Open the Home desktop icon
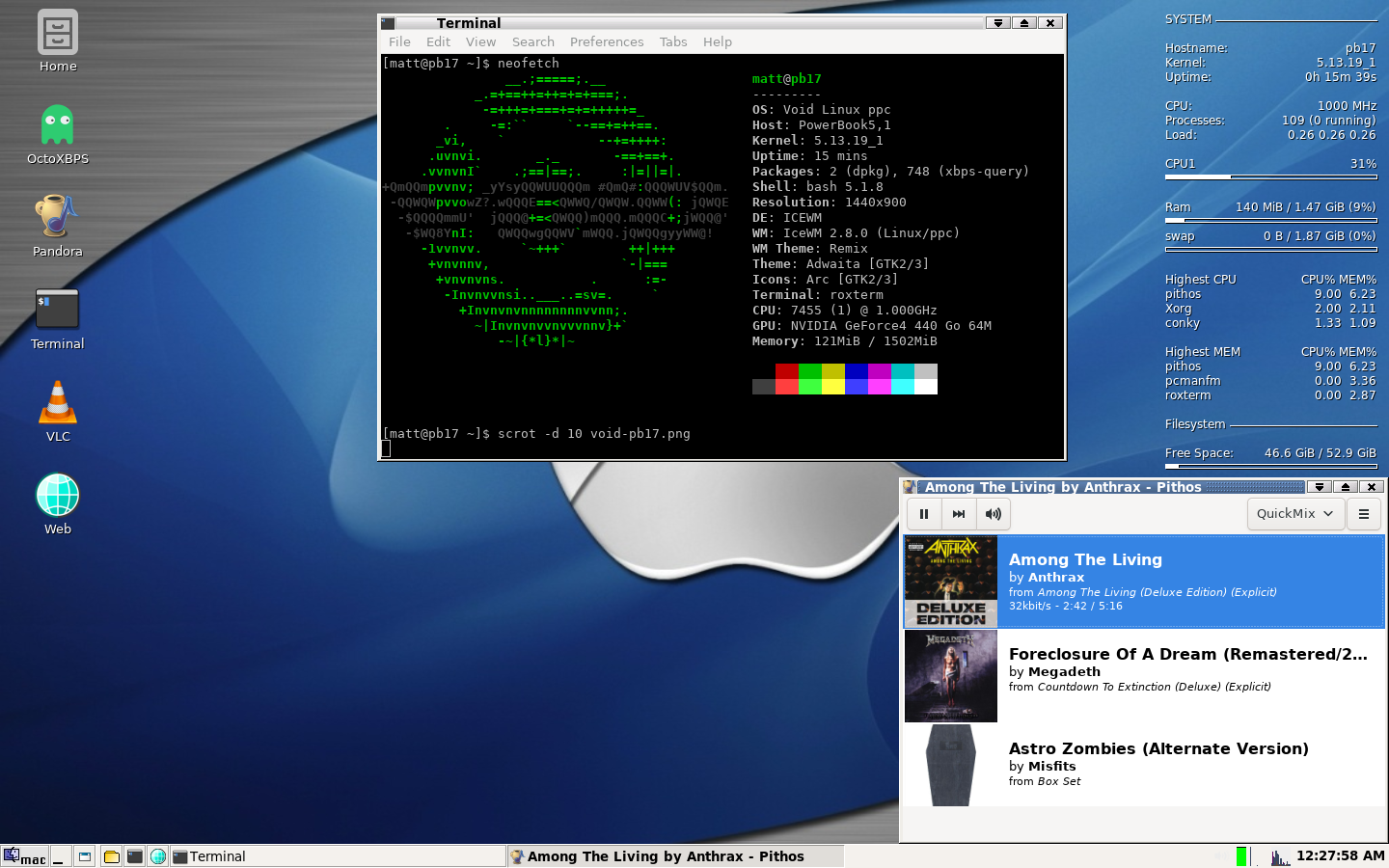Viewport: 1389px width, 868px height. (x=58, y=41)
